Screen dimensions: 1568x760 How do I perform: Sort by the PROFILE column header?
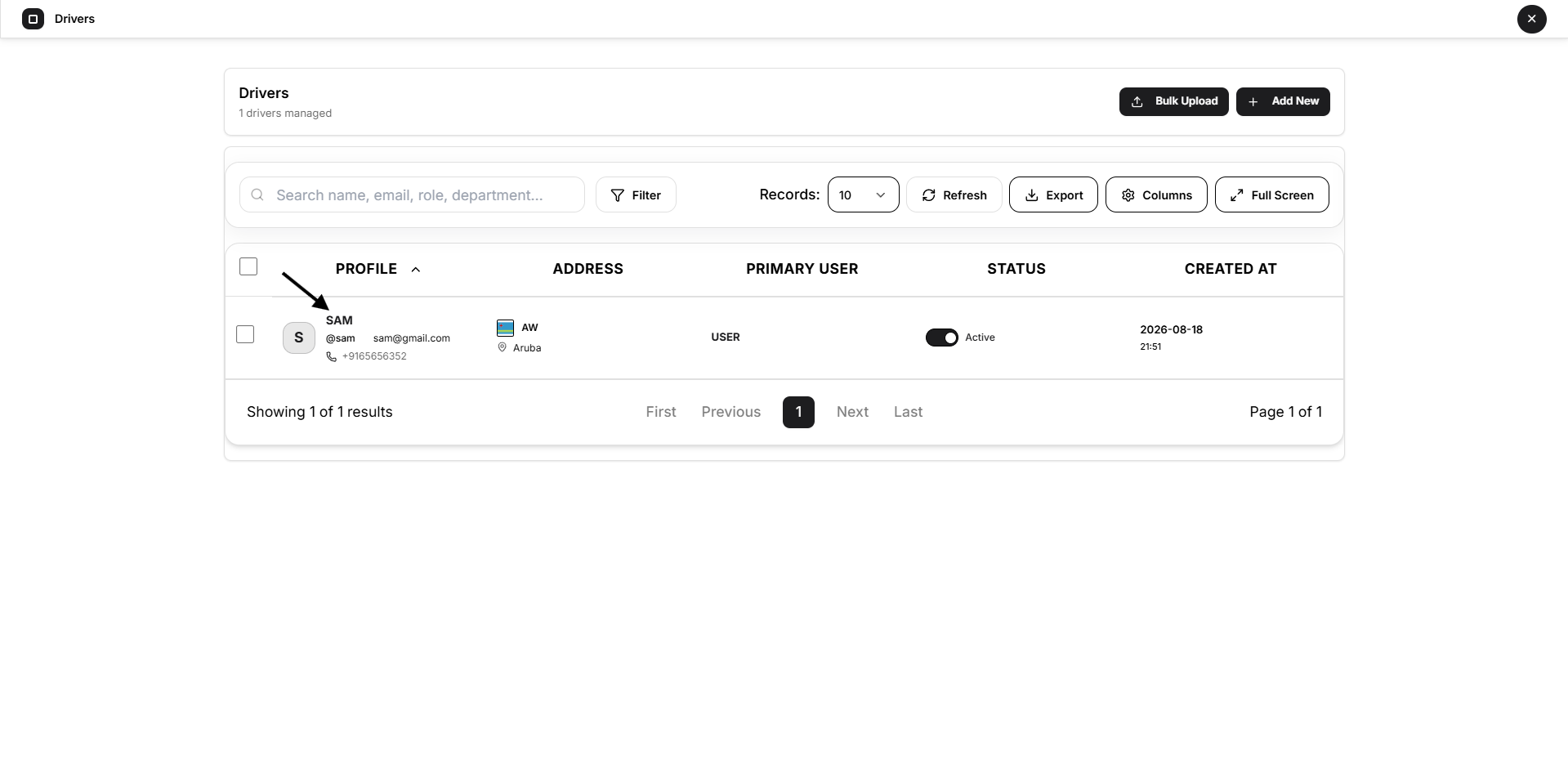click(366, 269)
